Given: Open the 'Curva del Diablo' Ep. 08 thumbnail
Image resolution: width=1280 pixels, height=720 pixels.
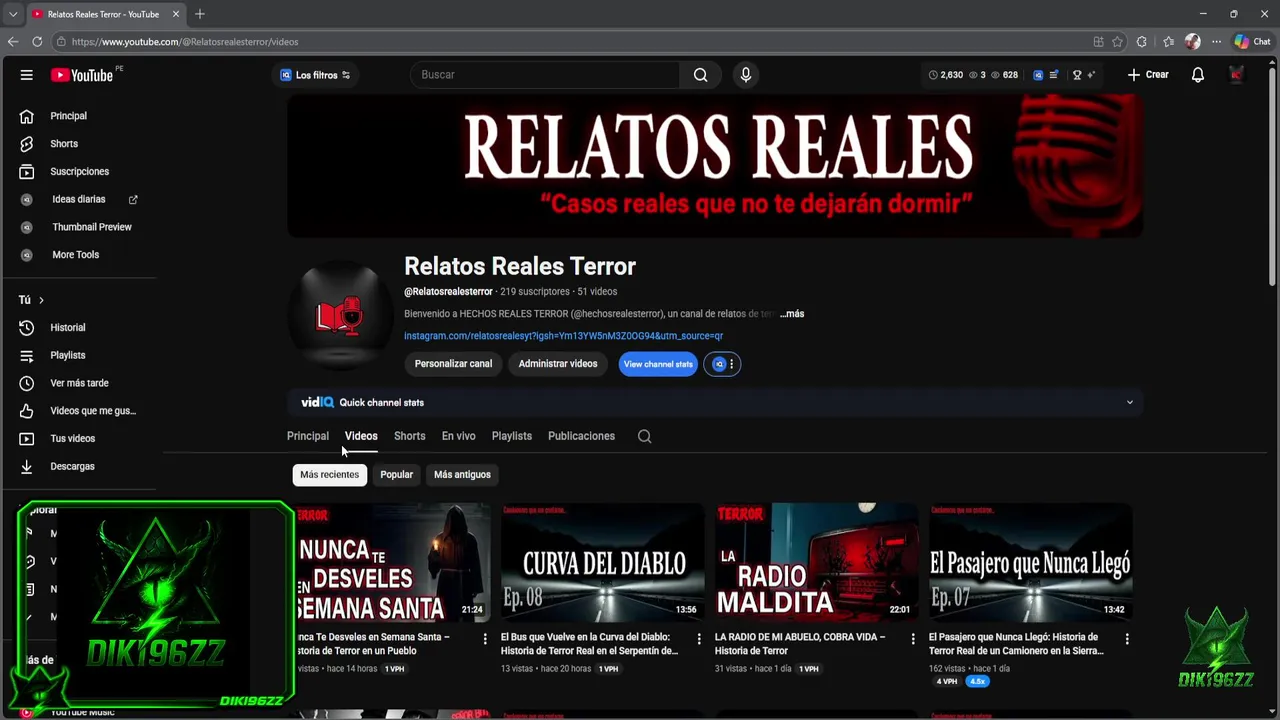Looking at the screenshot, I should [x=603, y=560].
